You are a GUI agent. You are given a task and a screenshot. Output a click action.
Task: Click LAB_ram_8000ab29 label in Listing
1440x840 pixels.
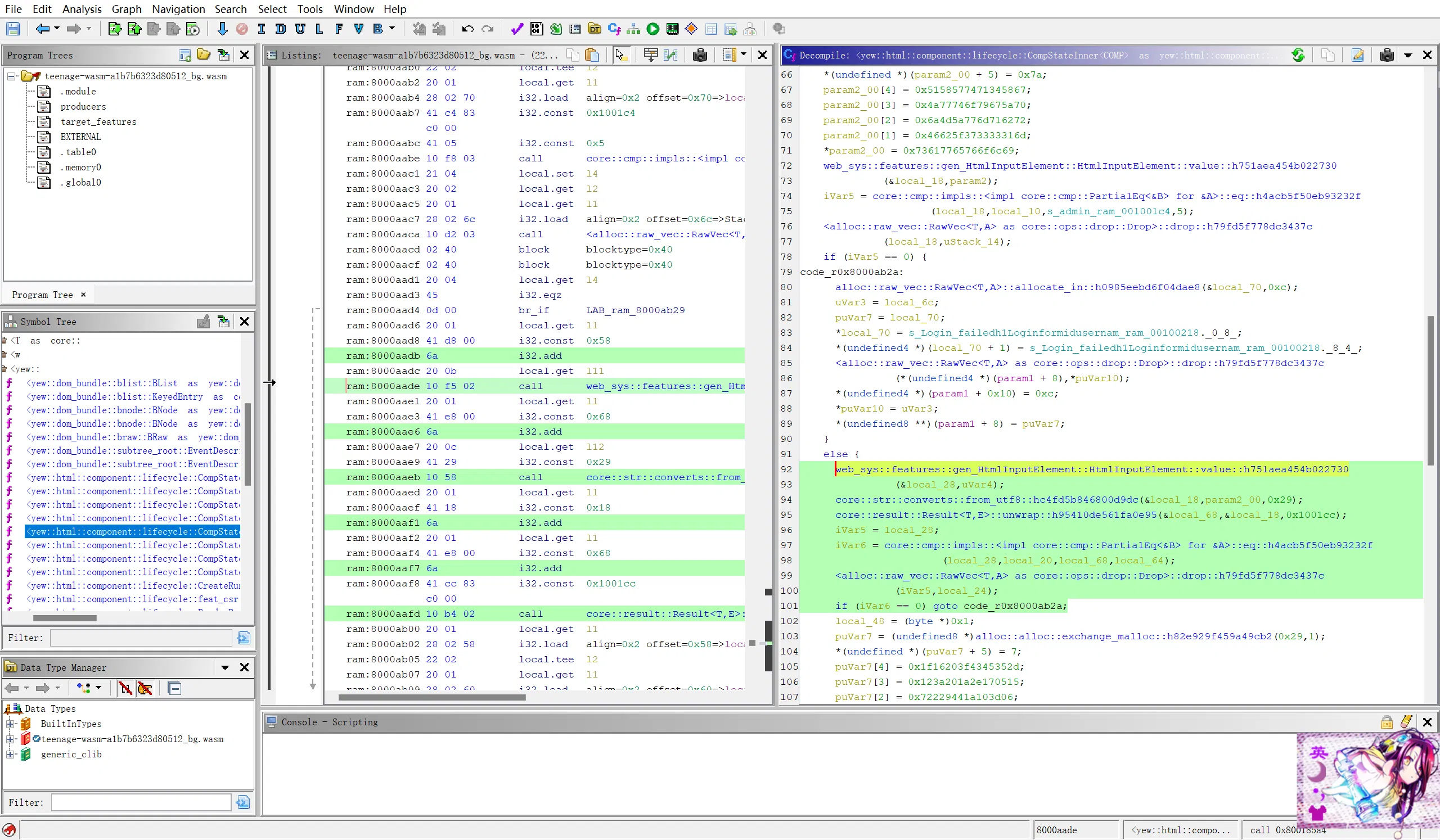coord(635,310)
